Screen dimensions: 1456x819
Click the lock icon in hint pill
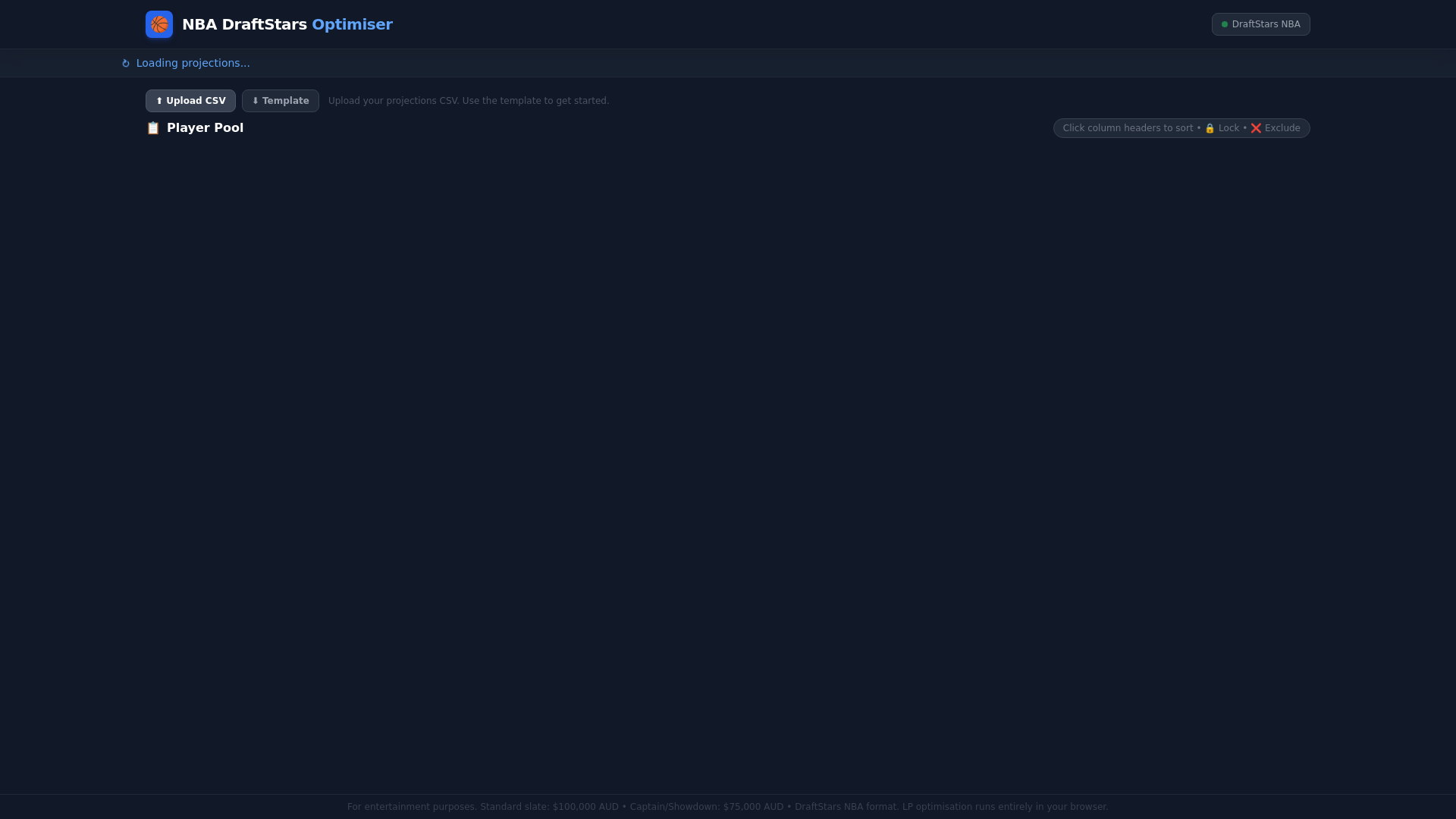click(x=1210, y=128)
